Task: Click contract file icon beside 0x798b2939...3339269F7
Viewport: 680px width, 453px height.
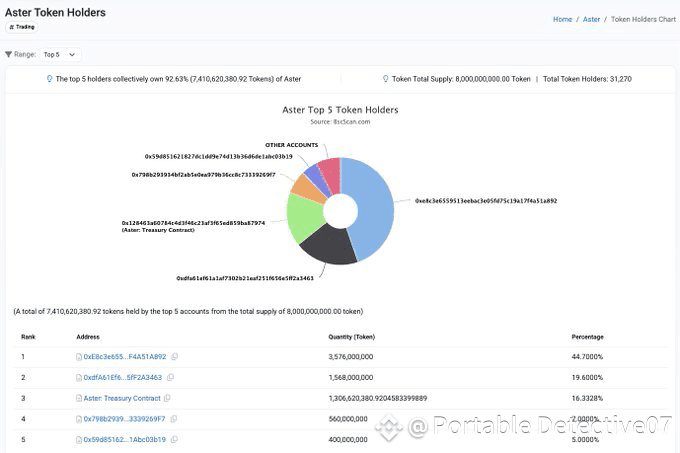Action: point(79,419)
